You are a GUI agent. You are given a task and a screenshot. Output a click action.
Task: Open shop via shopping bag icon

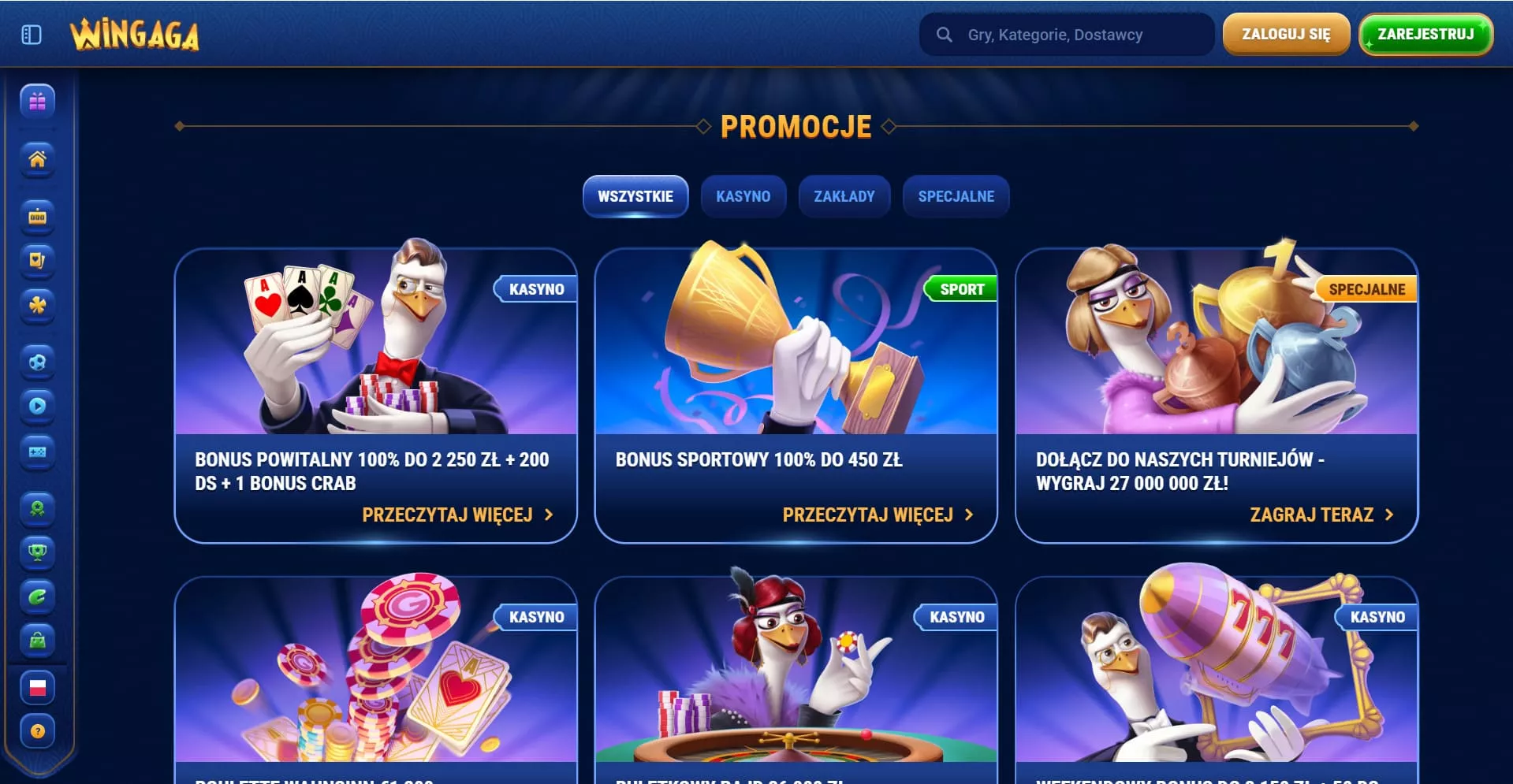coord(37,640)
